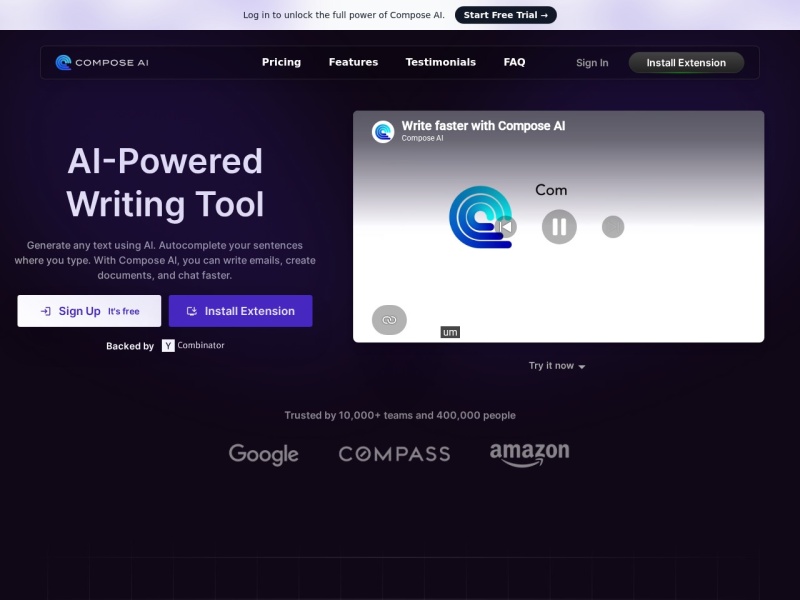The height and width of the screenshot is (600, 800).
Task: Skip to the next video track
Action: tap(613, 227)
